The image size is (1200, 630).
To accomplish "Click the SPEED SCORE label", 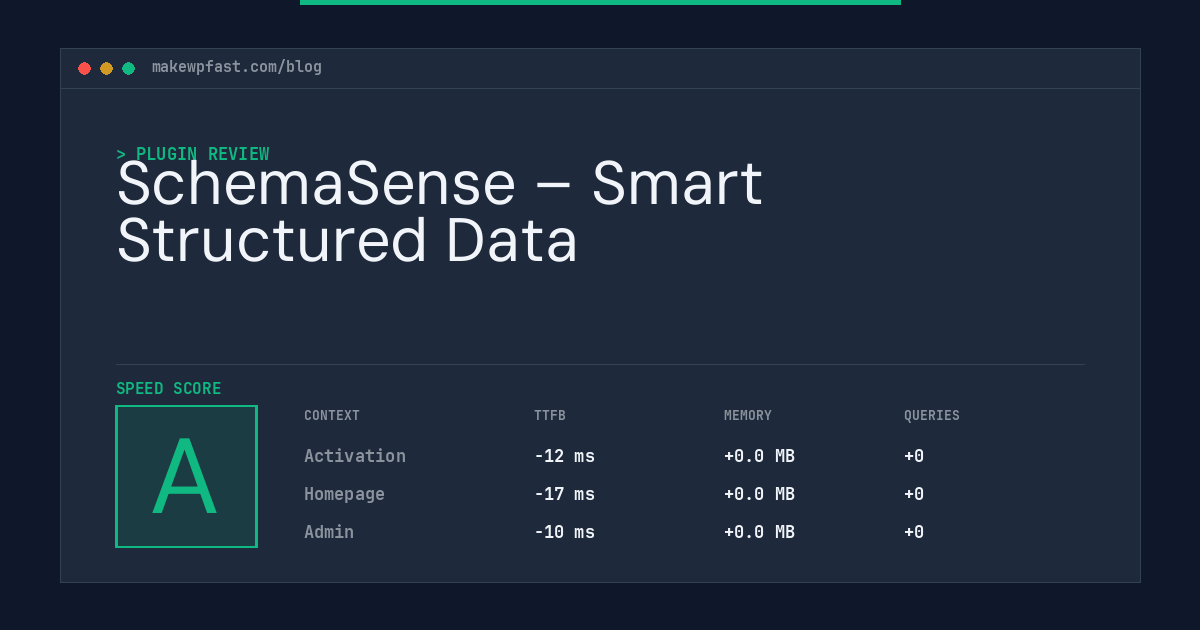I will 169,389.
